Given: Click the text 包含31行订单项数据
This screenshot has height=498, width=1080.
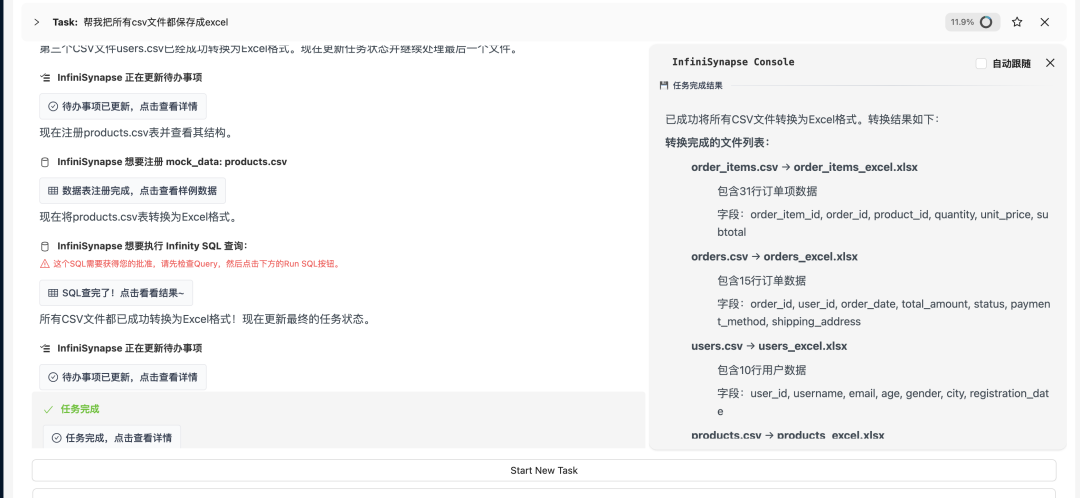Looking at the screenshot, I should click(x=767, y=191).
